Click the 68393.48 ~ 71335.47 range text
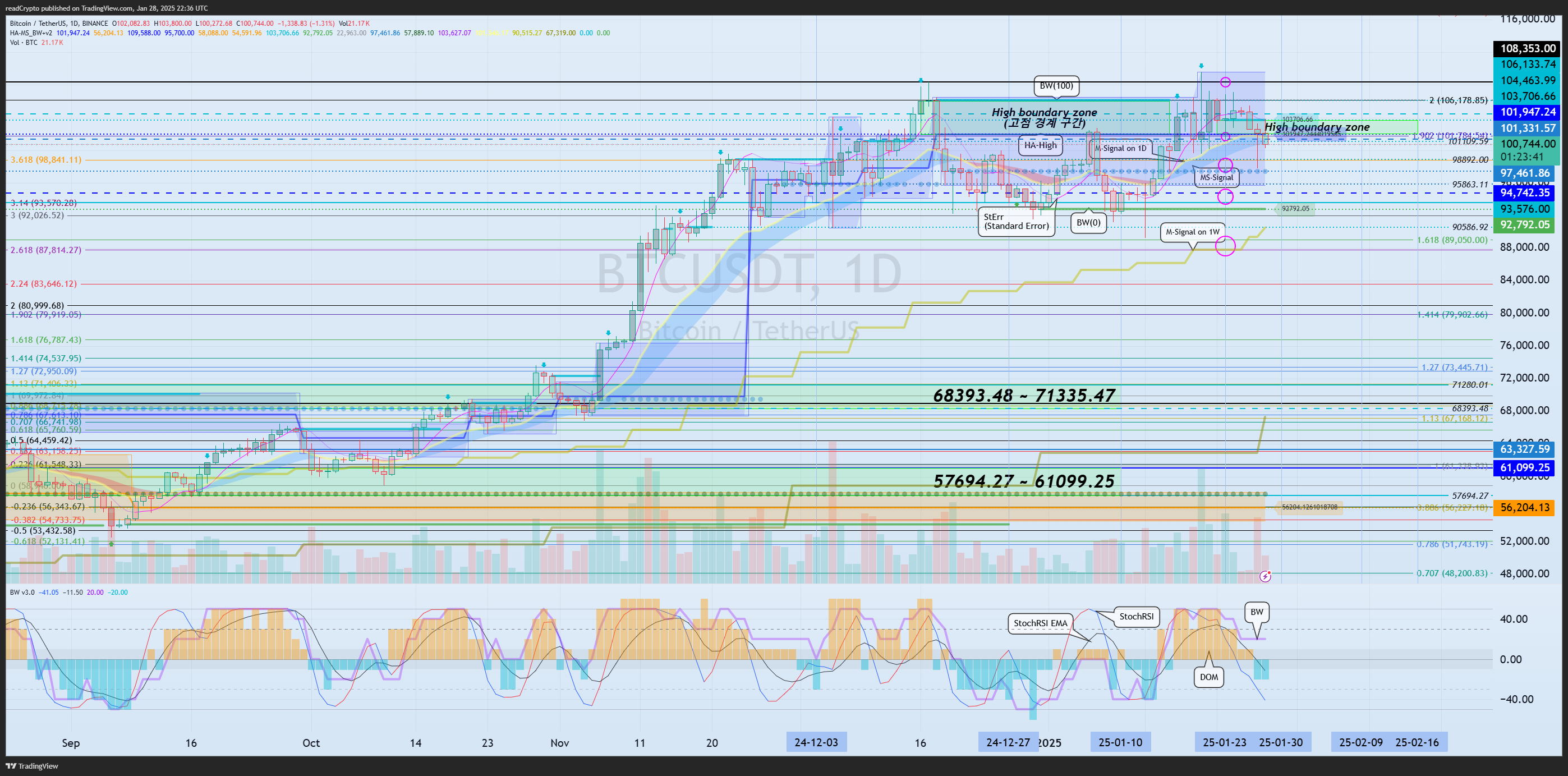 1024,396
